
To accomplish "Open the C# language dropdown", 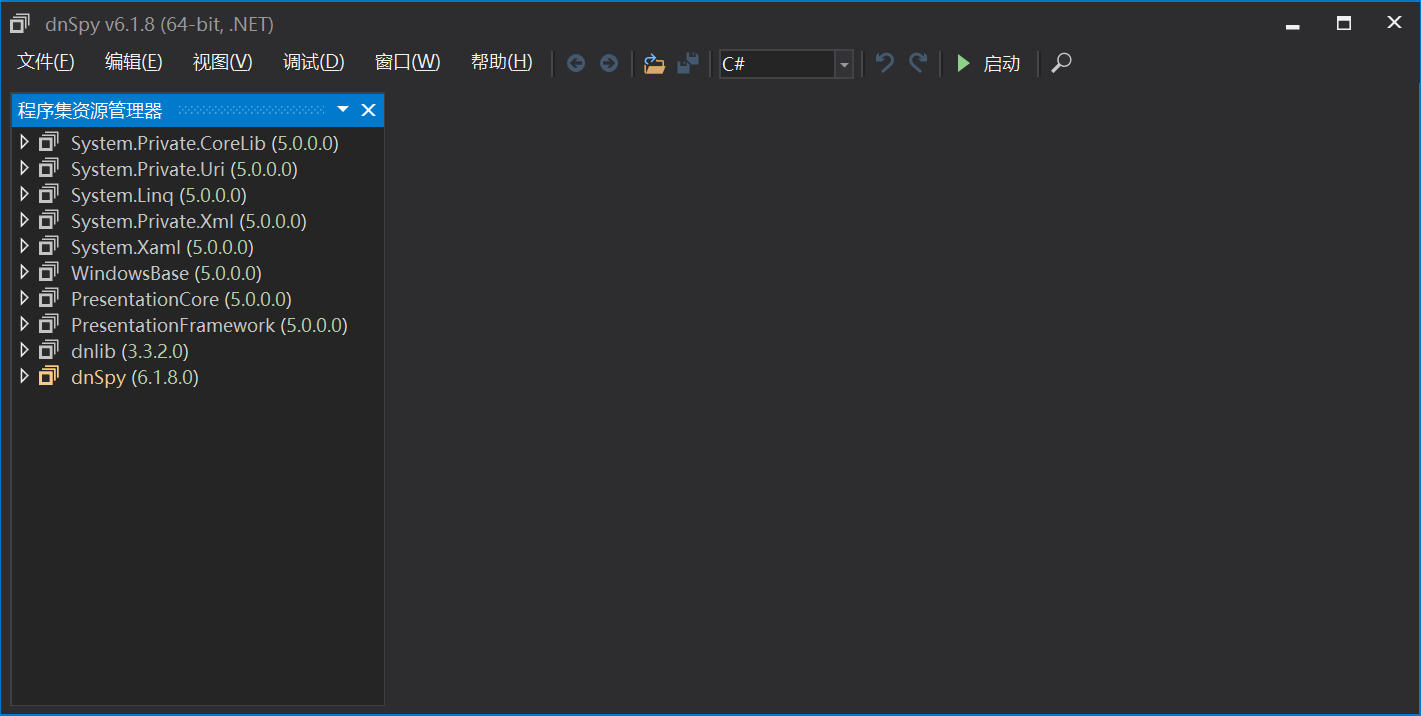I will (x=786, y=64).
